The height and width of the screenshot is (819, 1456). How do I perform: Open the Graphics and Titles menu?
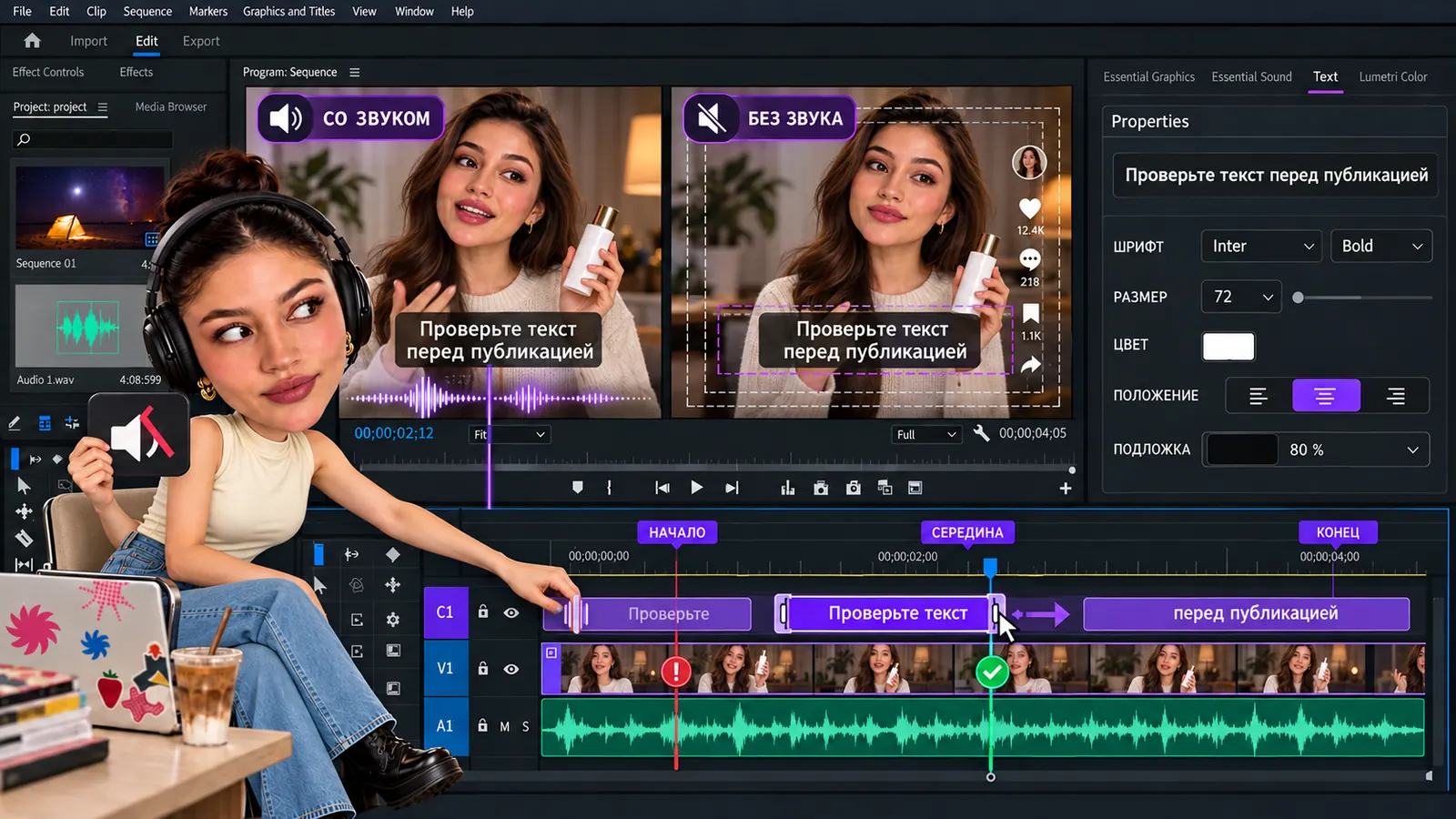pyautogui.click(x=288, y=11)
